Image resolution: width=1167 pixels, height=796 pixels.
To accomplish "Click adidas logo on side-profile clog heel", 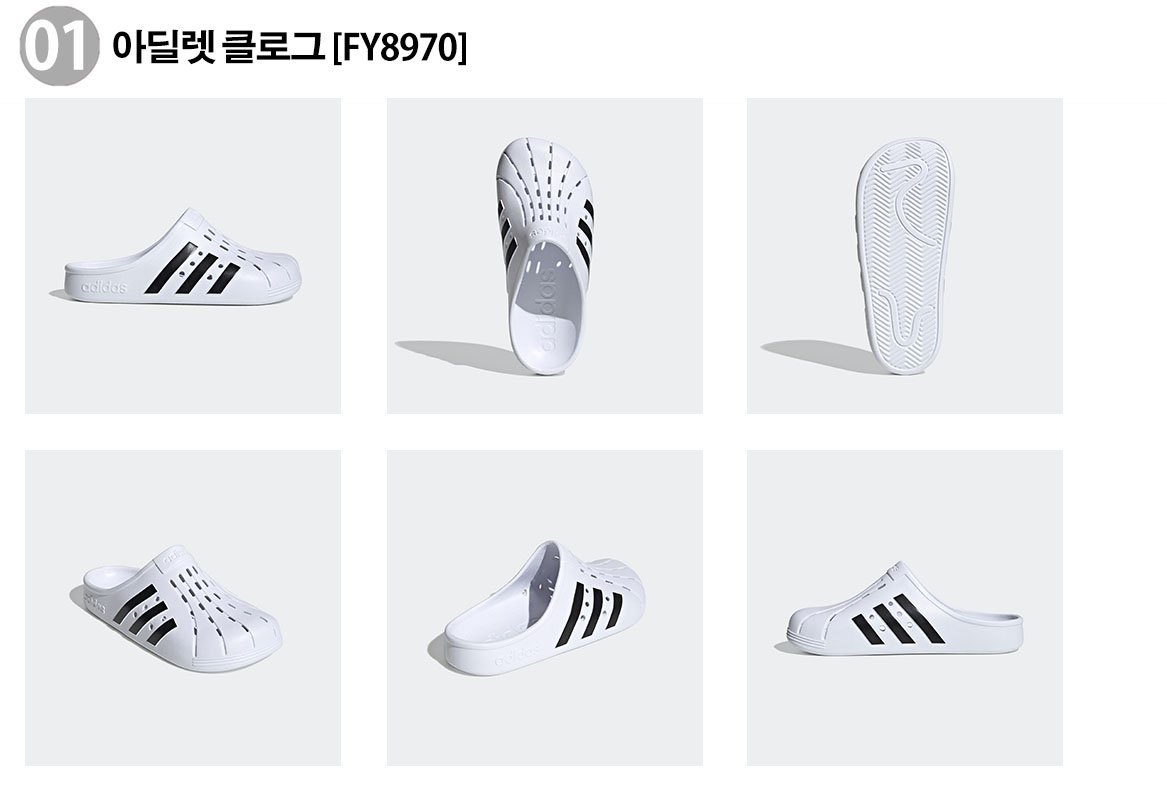I will pyautogui.click(x=104, y=286).
